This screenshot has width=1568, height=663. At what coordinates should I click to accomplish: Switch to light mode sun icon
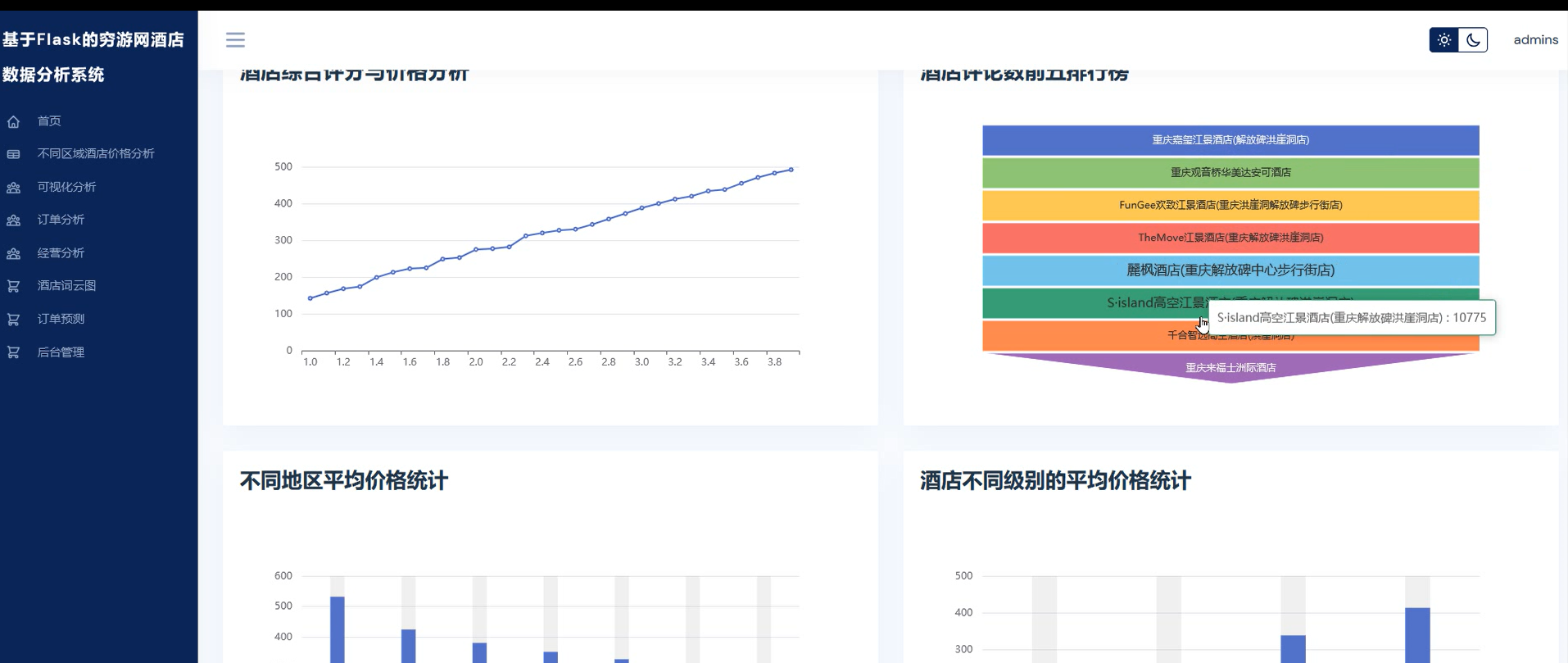(x=1443, y=39)
